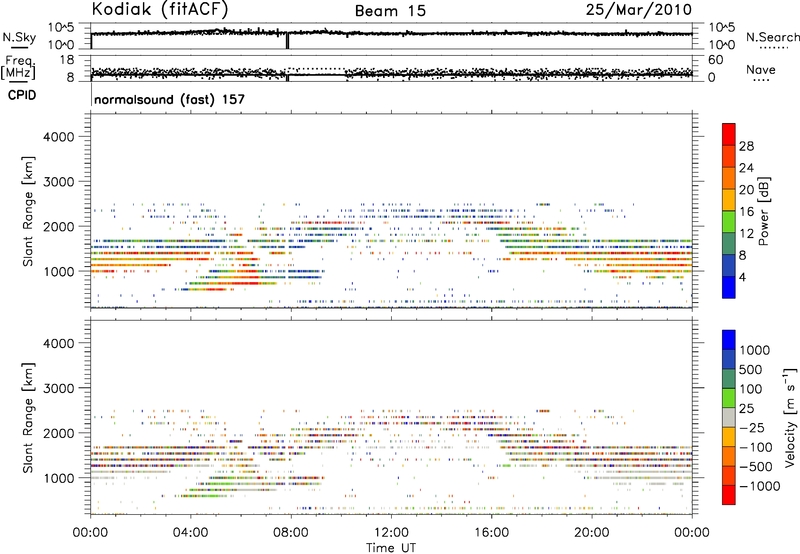The width and height of the screenshot is (800, 554).
Task: Click the gray segment of Velocity colorbar
Action: [729, 418]
